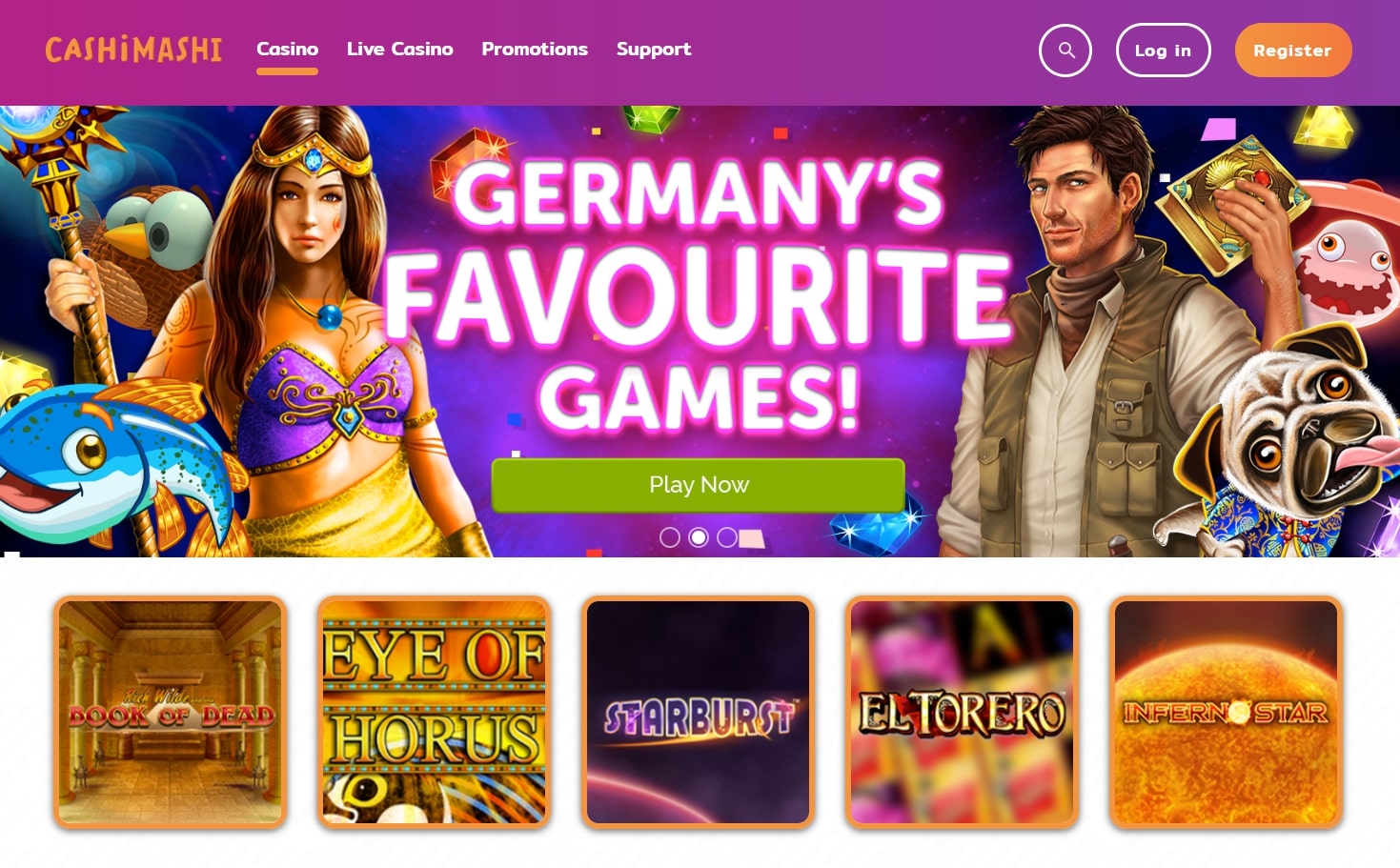Open the Eye of Horus game tile
This screenshot has width=1400, height=868.
click(435, 712)
